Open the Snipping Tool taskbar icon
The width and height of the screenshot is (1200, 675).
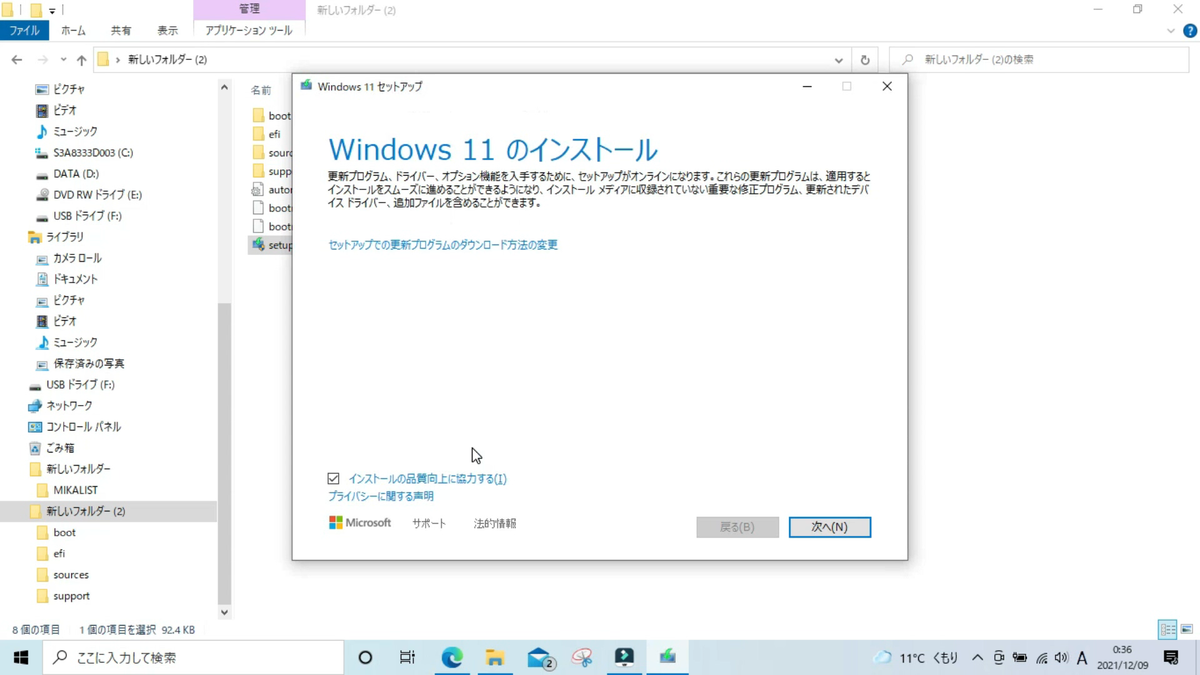582,657
